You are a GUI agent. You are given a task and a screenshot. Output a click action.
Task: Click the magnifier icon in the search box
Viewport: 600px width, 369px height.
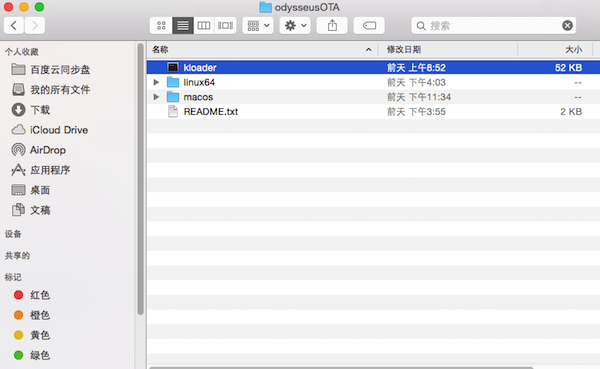point(421,26)
